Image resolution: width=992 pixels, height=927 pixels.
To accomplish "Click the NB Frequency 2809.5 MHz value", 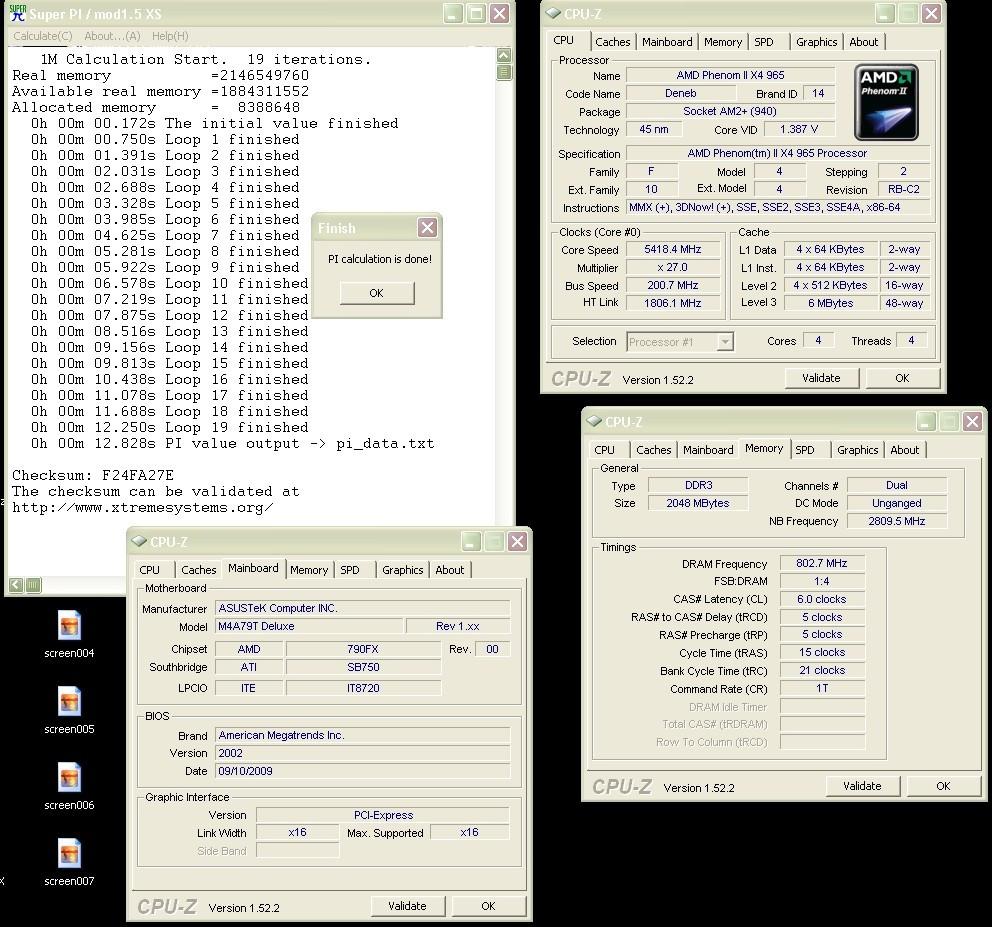I will click(896, 521).
